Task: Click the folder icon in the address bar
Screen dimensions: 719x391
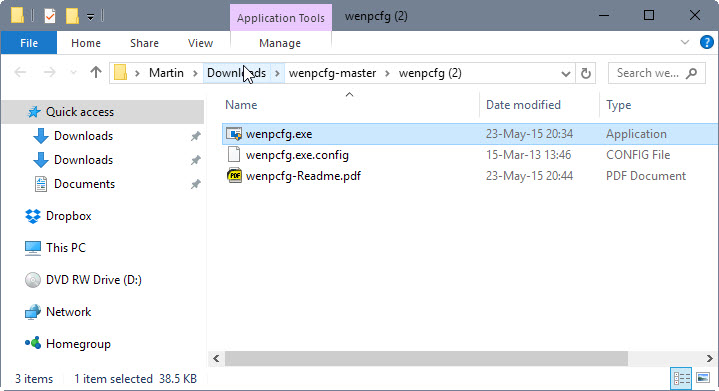Action: coord(120,72)
